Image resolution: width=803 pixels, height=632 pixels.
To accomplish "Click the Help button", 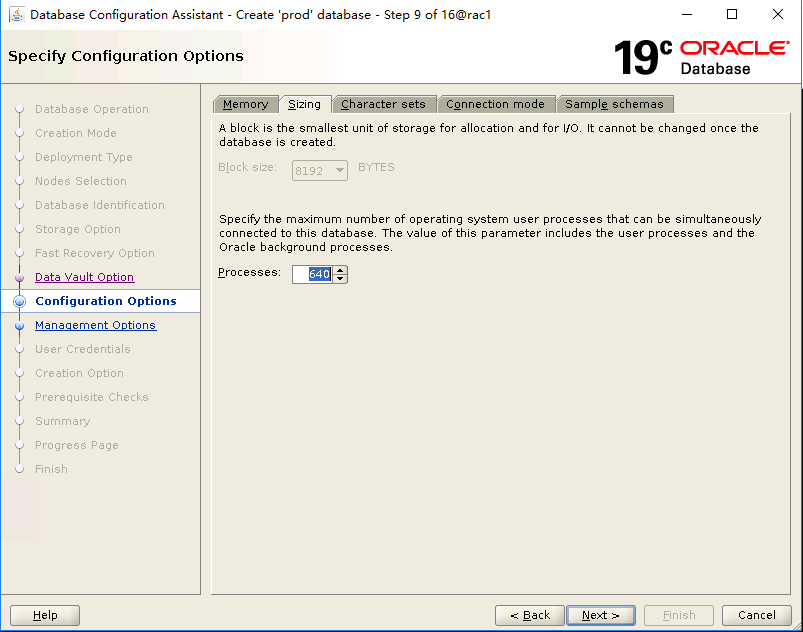I will (45, 615).
